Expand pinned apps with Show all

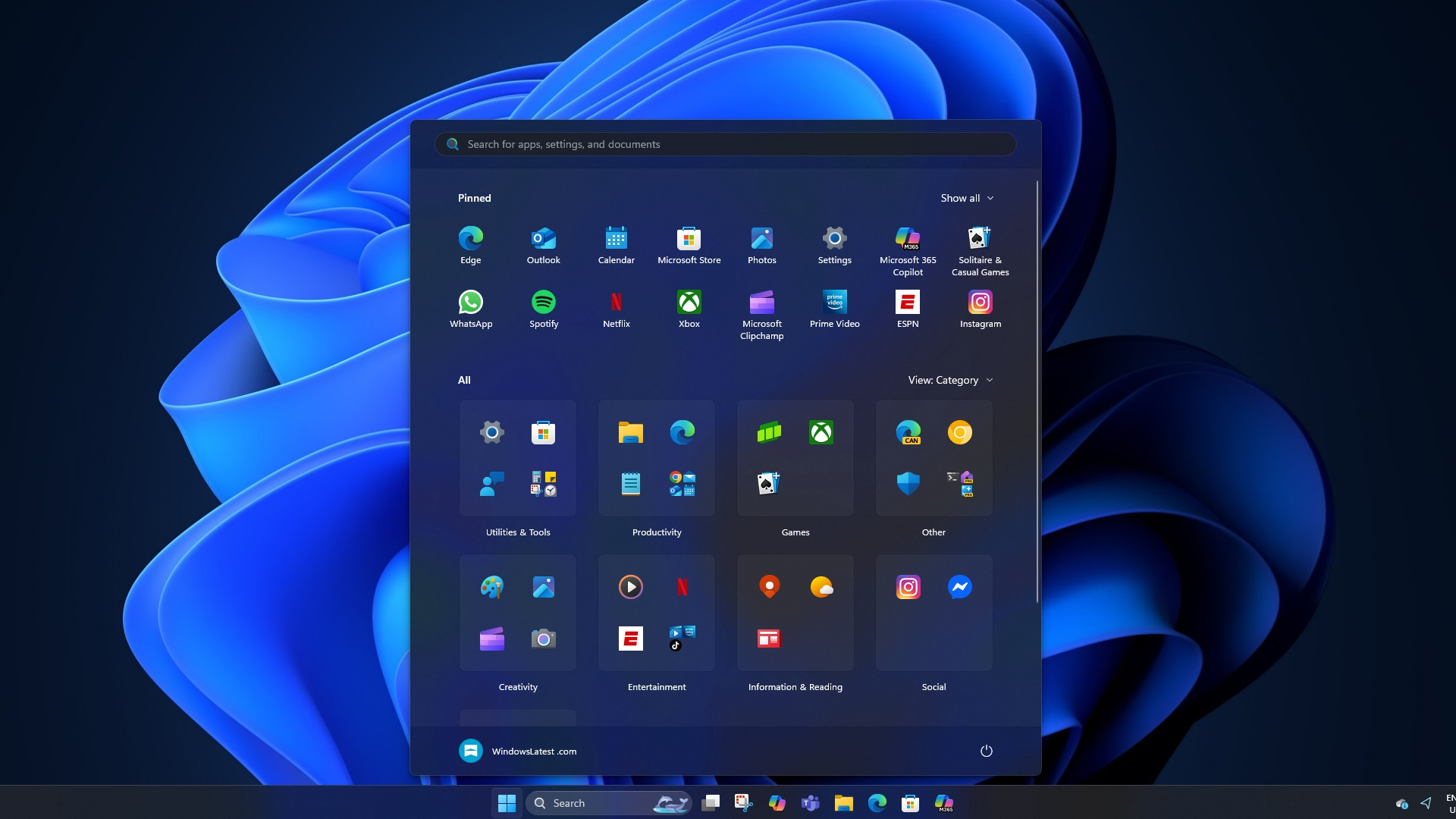pos(967,198)
